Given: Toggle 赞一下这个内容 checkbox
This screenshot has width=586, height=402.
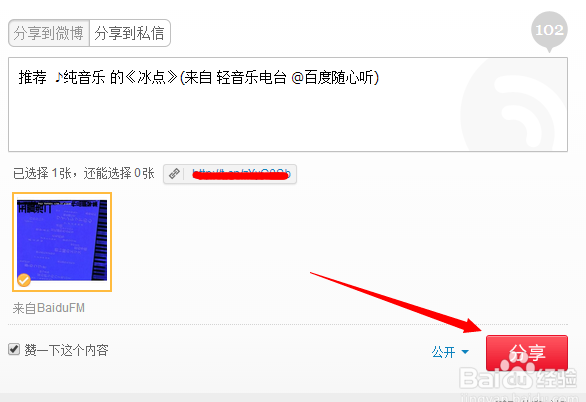Looking at the screenshot, I should coord(14,350).
